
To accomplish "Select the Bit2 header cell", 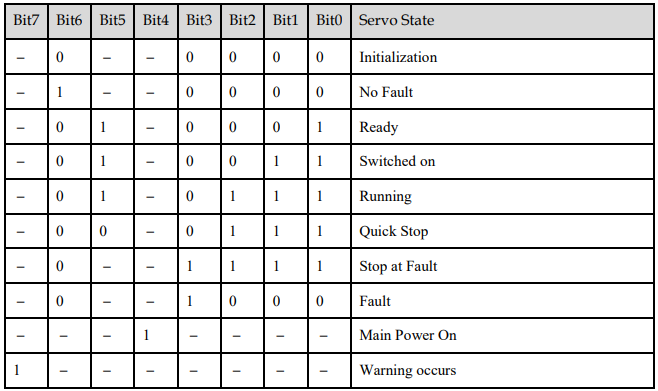I will coord(243,21).
